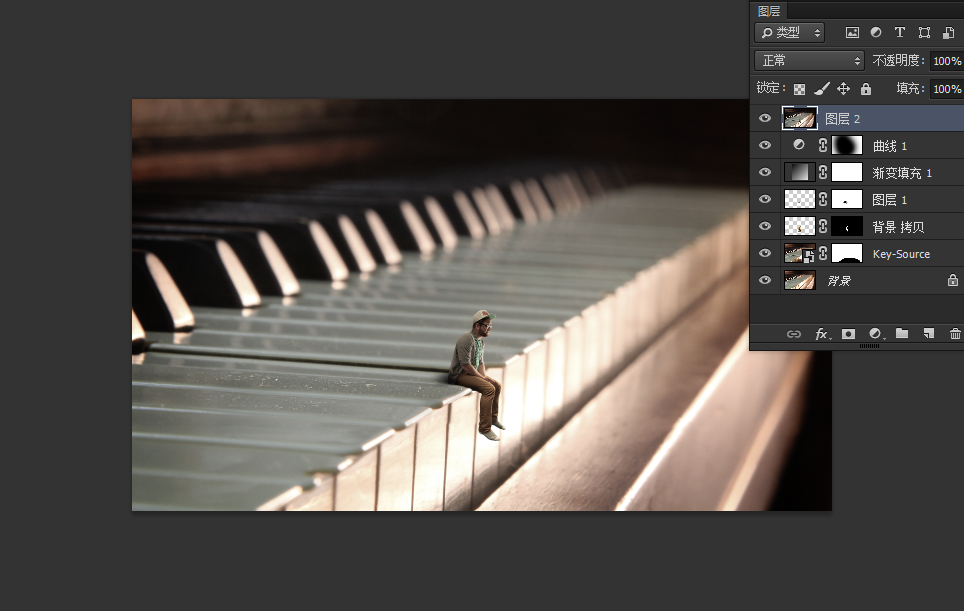Click lock image pixels brush icon
This screenshot has width=964, height=611.
pos(821,89)
